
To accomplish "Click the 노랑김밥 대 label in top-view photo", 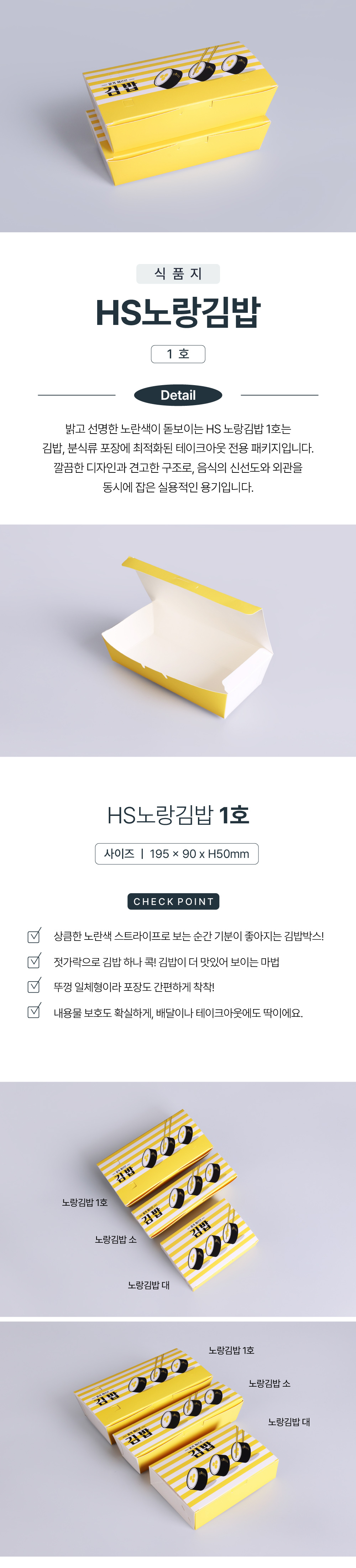I will tap(148, 1285).
